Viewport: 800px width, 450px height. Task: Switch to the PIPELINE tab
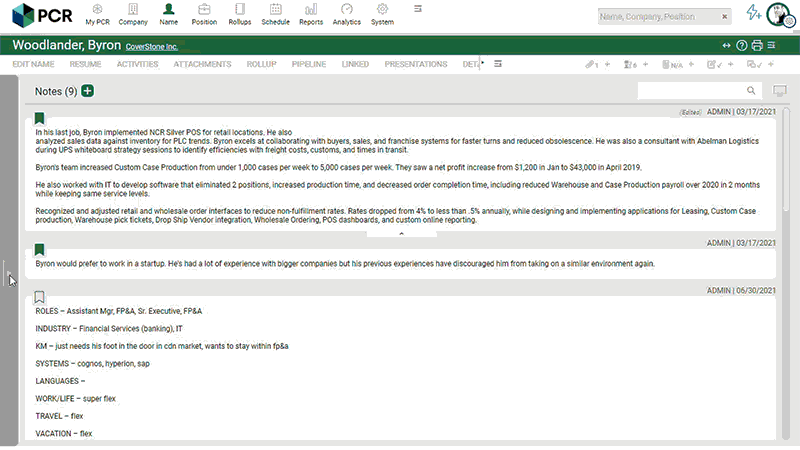click(309, 64)
